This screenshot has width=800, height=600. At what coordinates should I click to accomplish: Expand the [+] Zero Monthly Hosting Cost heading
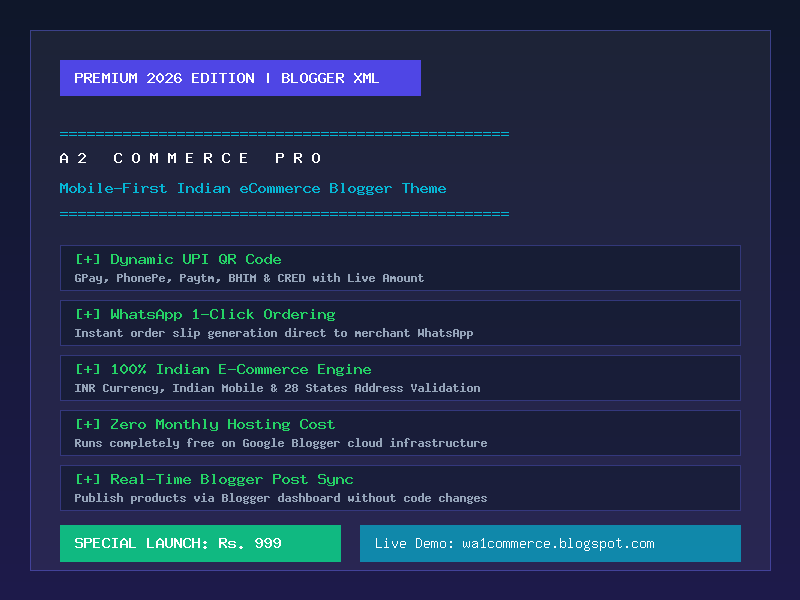[205, 424]
